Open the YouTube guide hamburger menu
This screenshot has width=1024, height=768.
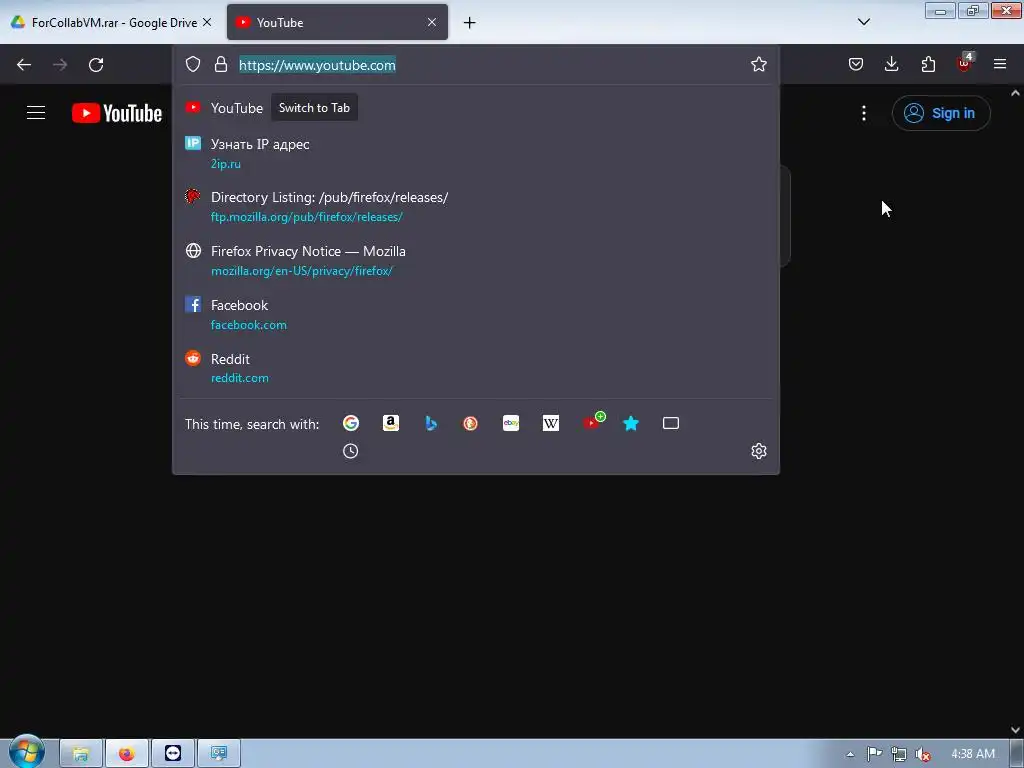point(36,112)
